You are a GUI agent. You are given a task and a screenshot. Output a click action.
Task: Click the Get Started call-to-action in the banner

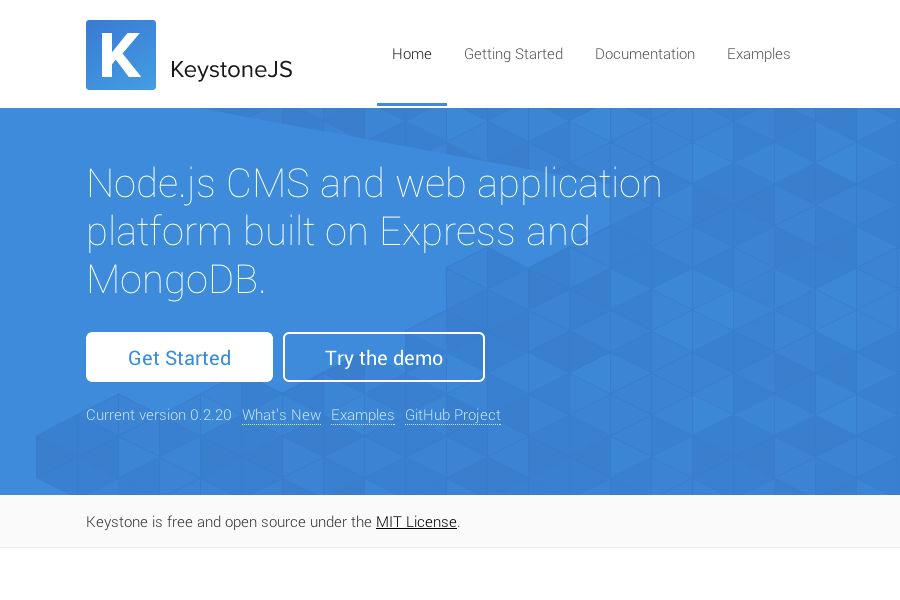point(179,357)
